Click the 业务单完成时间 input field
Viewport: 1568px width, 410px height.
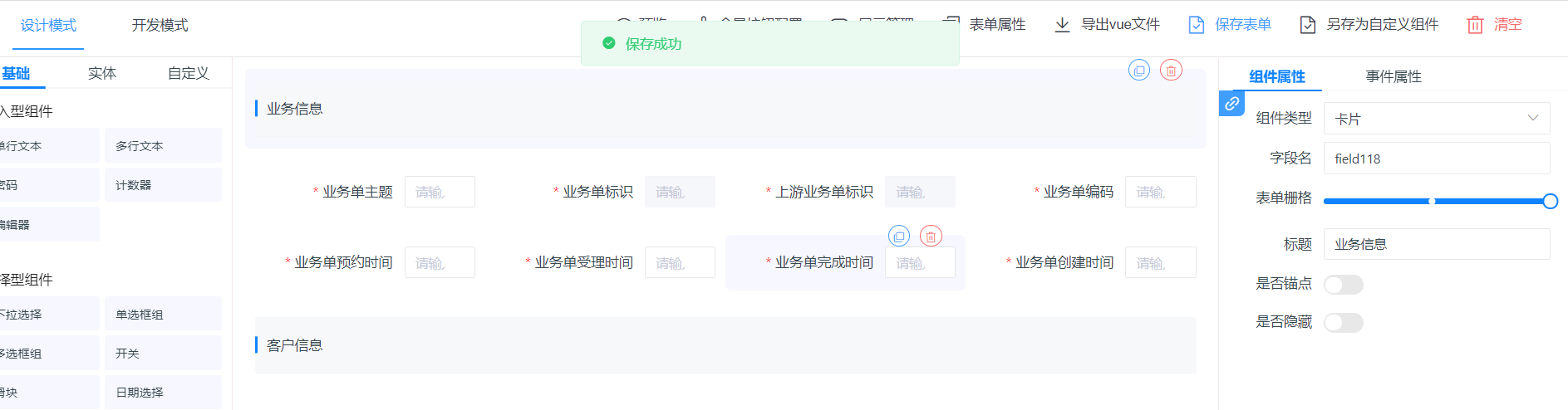pyautogui.click(x=920, y=262)
